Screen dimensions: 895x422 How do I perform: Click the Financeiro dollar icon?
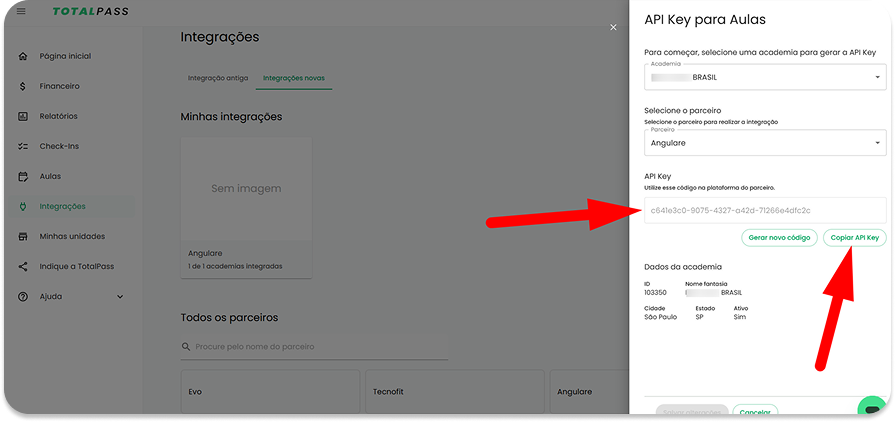23,86
